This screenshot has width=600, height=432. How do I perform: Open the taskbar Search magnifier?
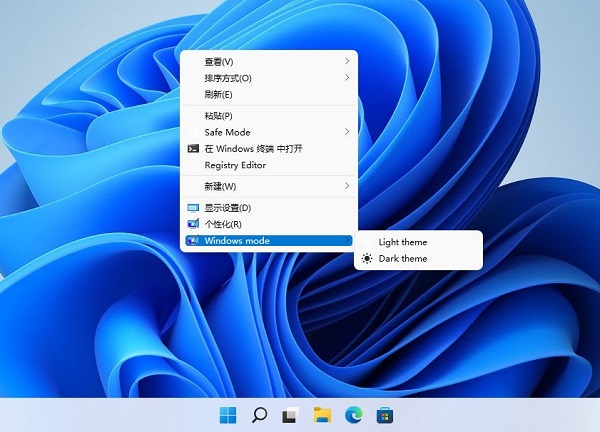tap(259, 415)
